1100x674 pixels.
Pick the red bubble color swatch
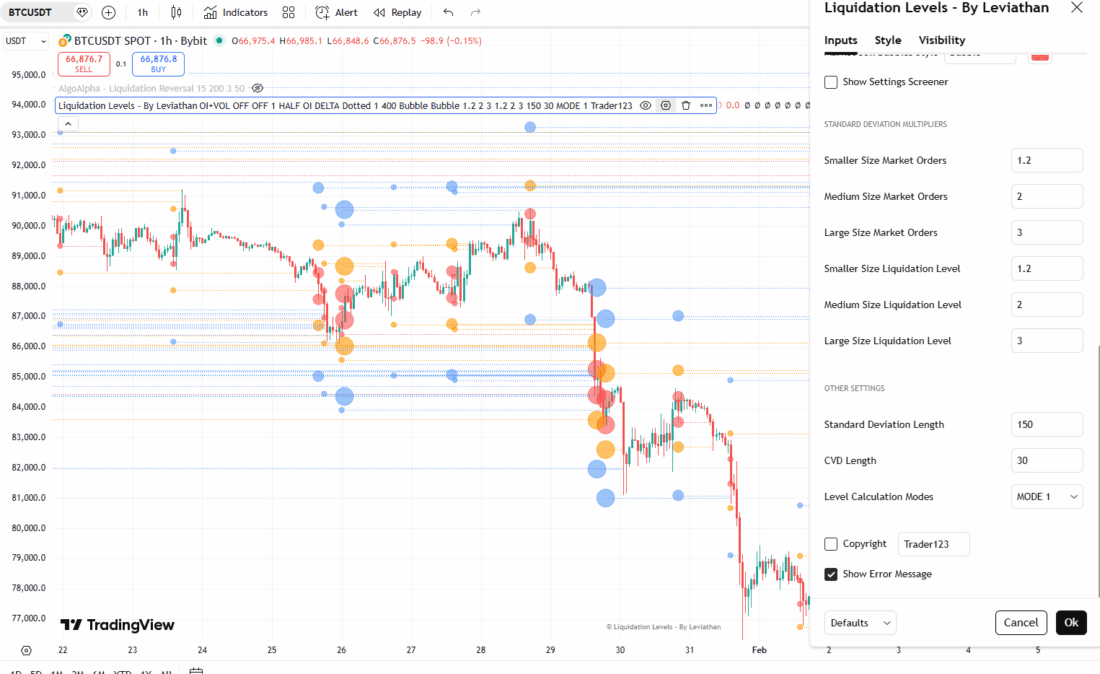point(1040,56)
